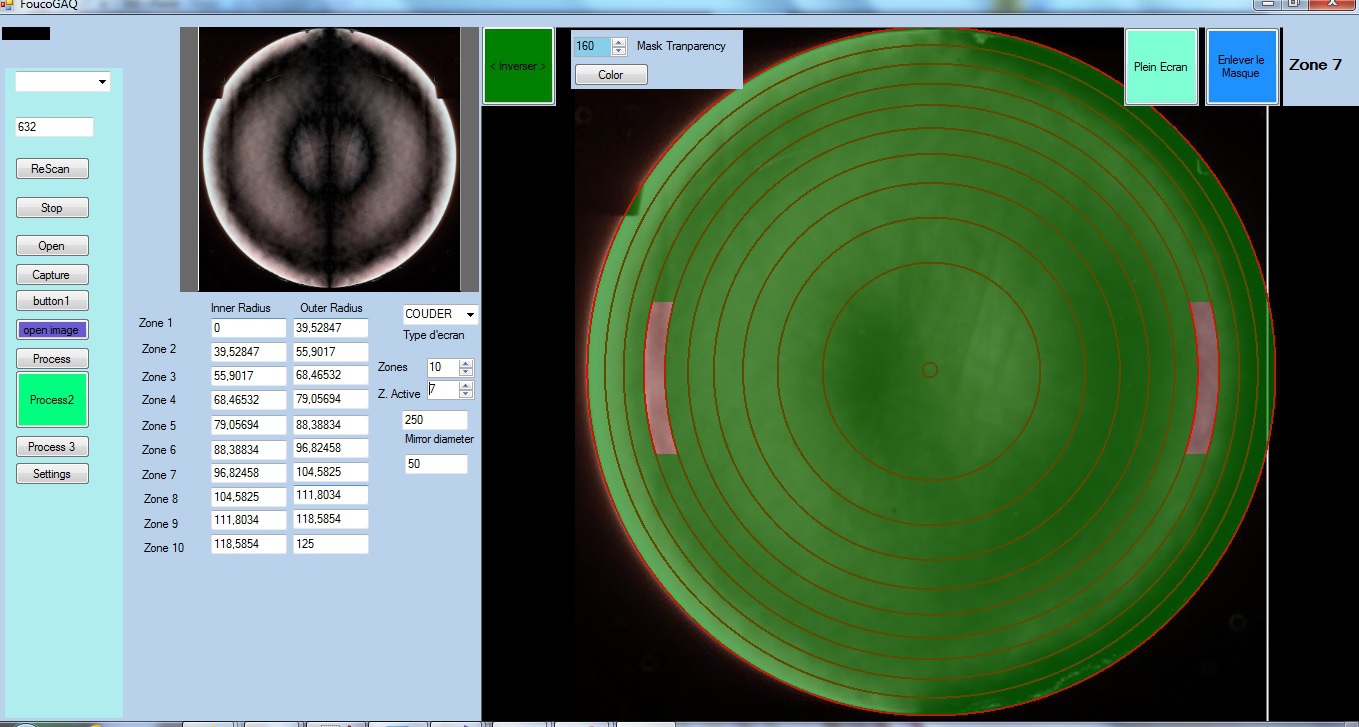Select Zone 5 Outer Radius field
Screen dimensions: 1359x727
[x=331, y=425]
